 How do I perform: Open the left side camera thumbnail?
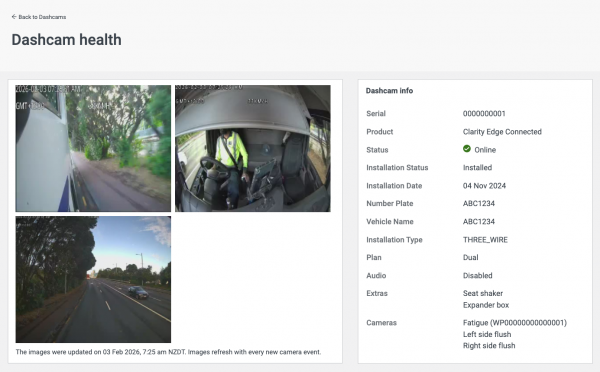point(93,148)
